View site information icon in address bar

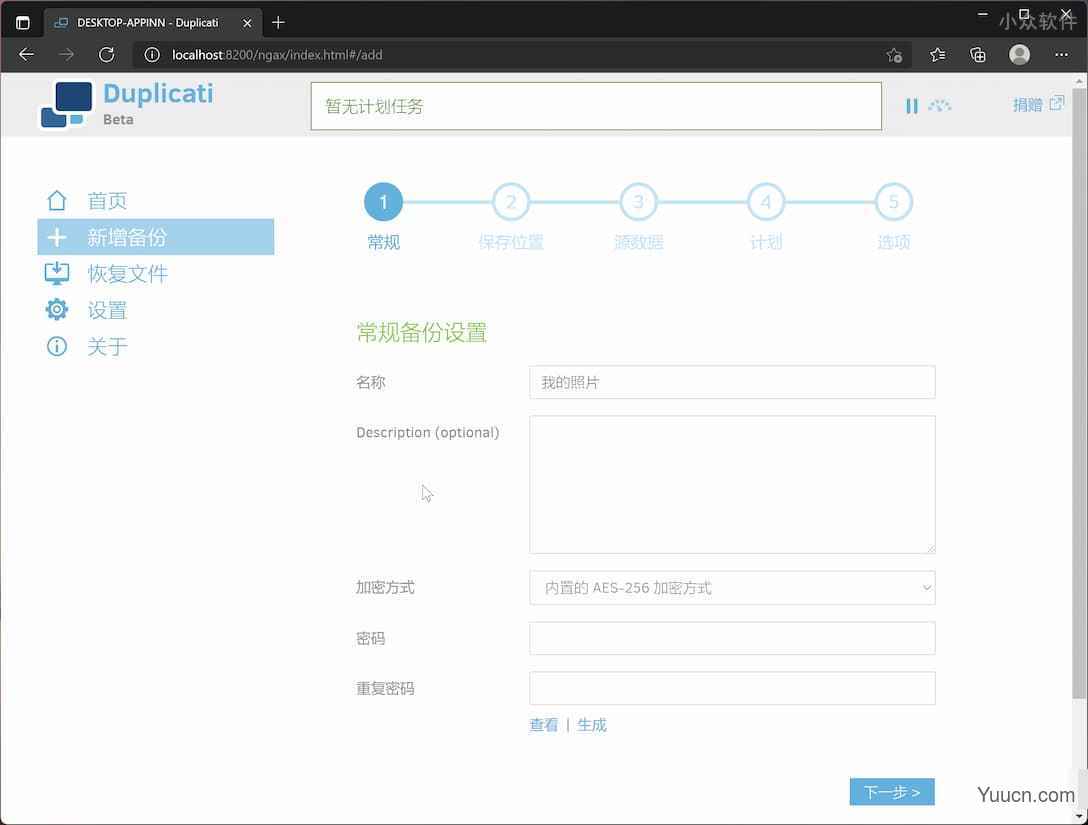[152, 55]
